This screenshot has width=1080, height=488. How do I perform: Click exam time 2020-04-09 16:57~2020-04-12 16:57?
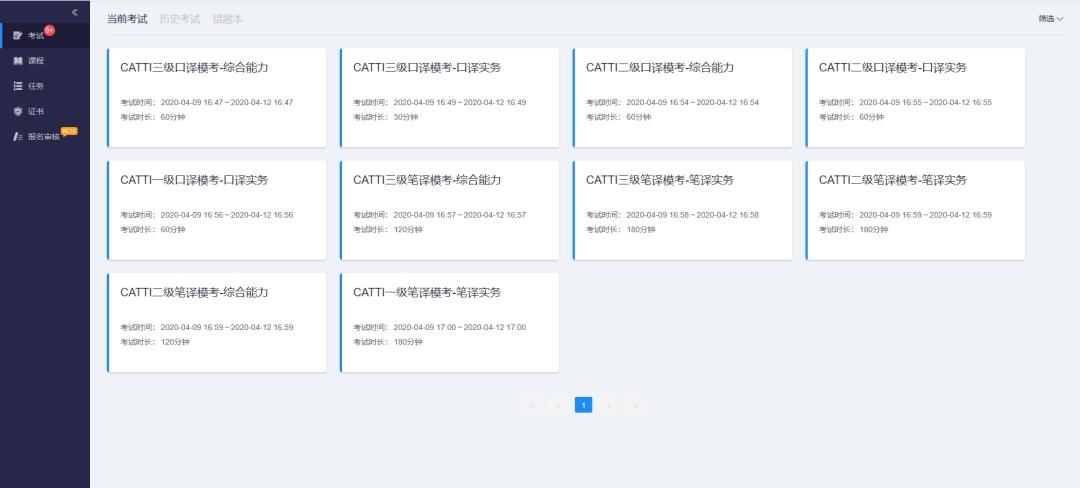[459, 215]
